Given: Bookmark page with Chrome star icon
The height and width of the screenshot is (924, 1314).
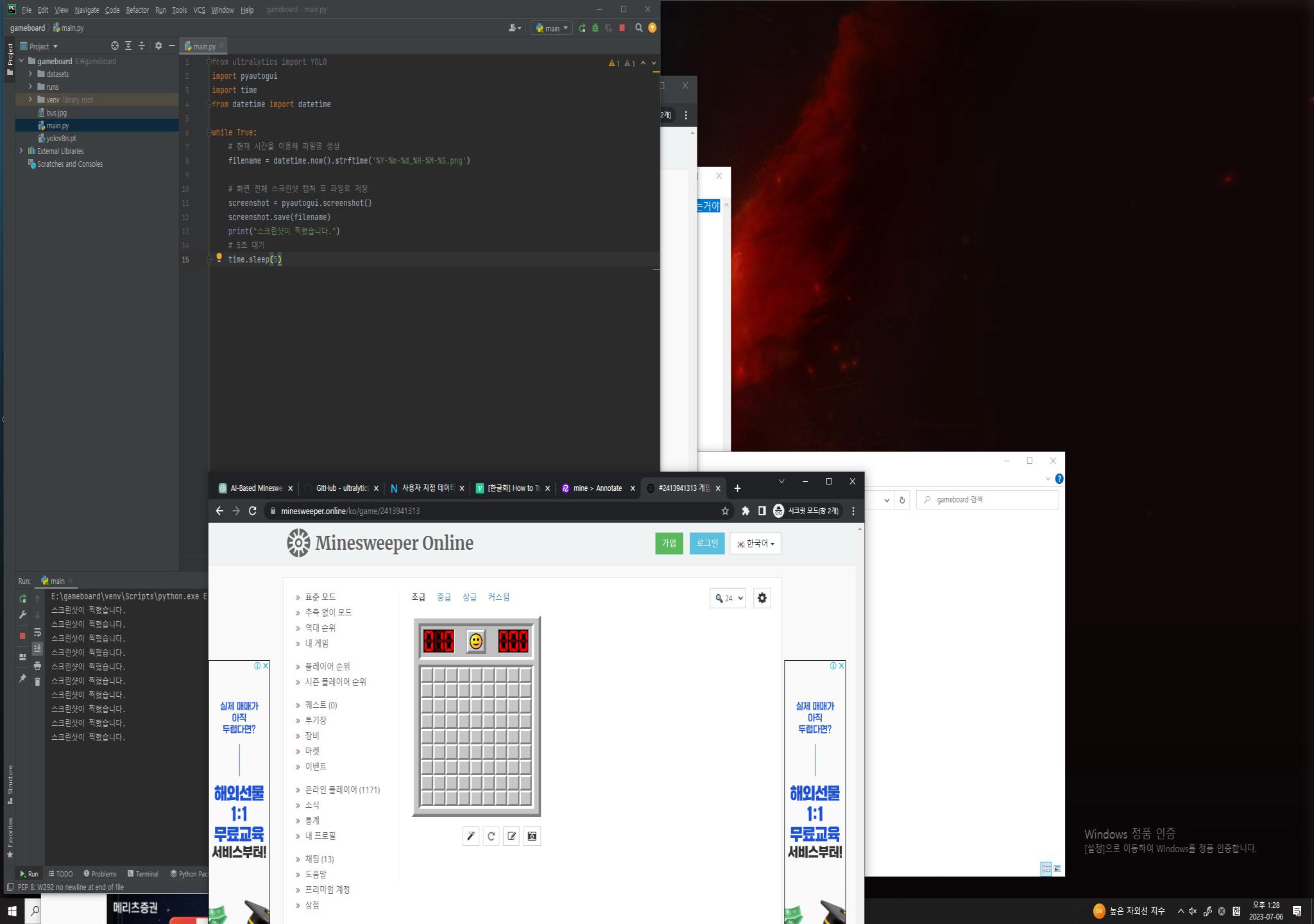Looking at the screenshot, I should pyautogui.click(x=725, y=511).
